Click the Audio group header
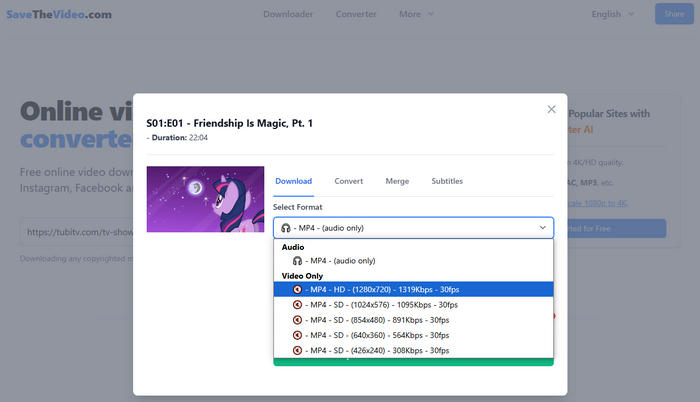 click(293, 247)
